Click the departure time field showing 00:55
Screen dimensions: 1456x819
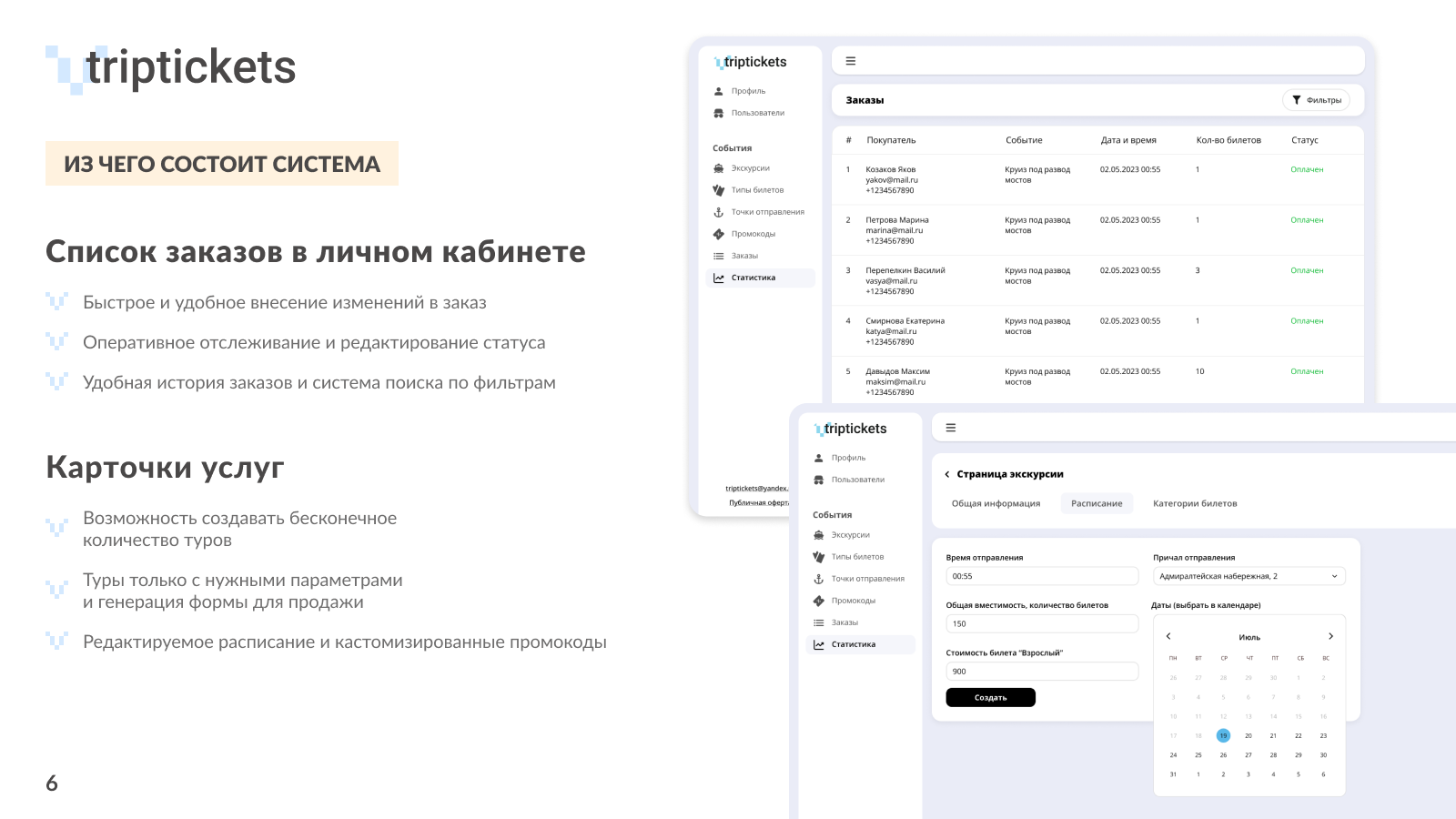[x=1041, y=576]
